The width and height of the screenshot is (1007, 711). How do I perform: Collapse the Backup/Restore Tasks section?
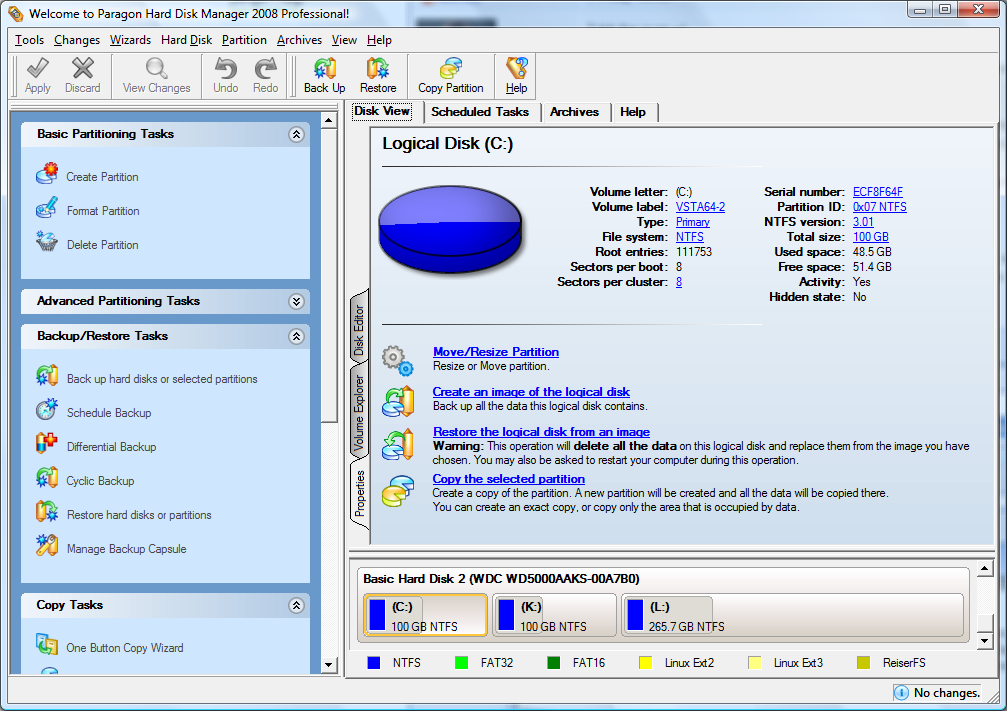coord(296,336)
